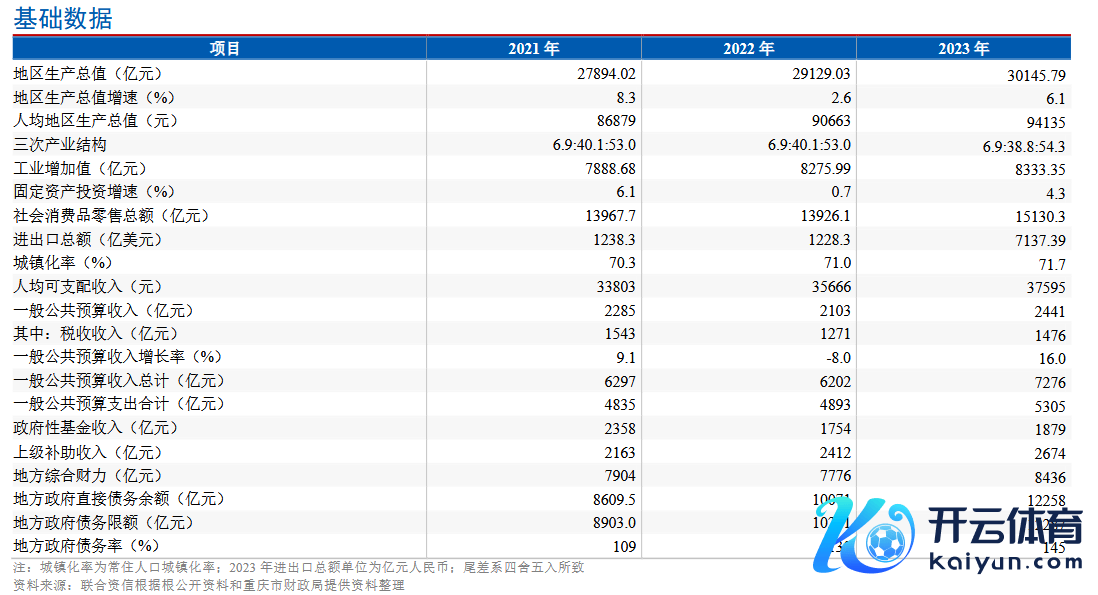The height and width of the screenshot is (595, 1098).
Task: Select the 地方政府债务率(%) row label
Action: pyautogui.click(x=87, y=546)
